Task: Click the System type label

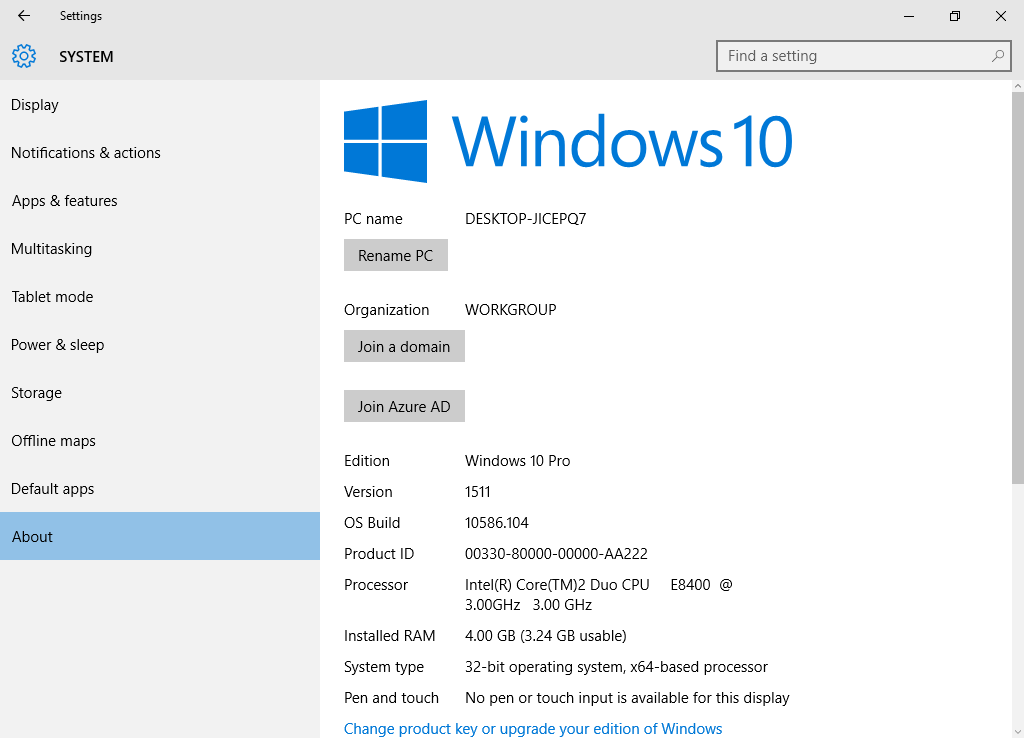Action: [384, 667]
